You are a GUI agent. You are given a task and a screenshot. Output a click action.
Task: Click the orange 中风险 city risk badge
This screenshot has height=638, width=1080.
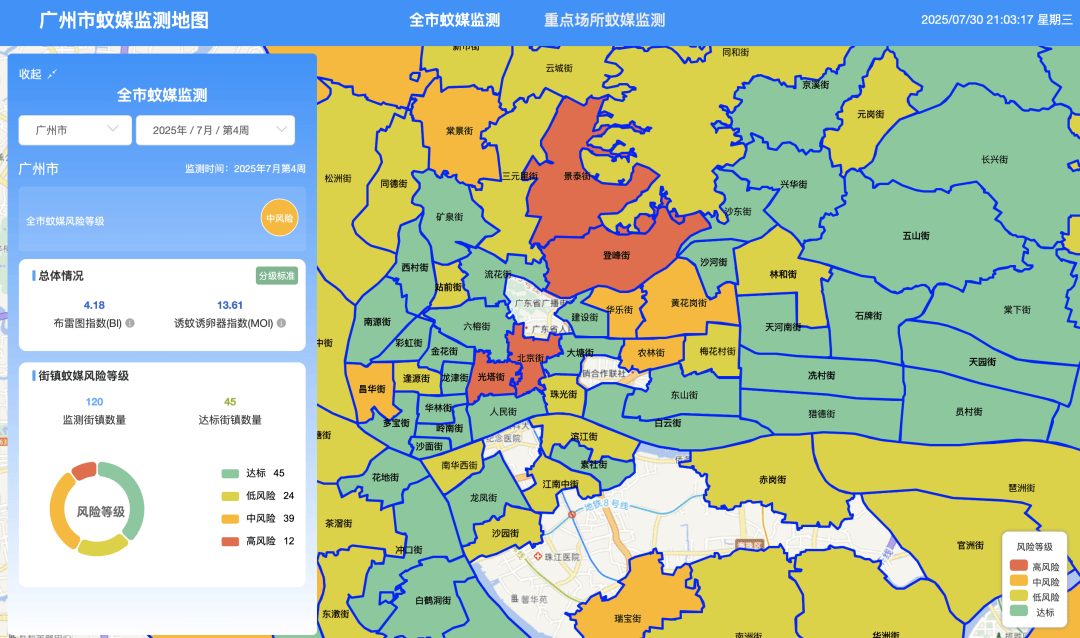pyautogui.click(x=281, y=218)
